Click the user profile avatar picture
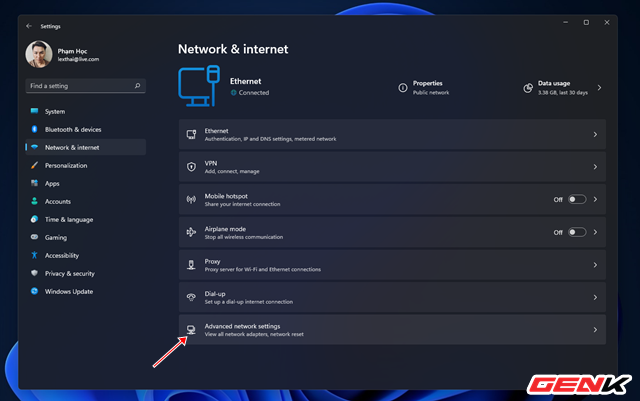Screen dimensions: 640x401 tap(39, 54)
